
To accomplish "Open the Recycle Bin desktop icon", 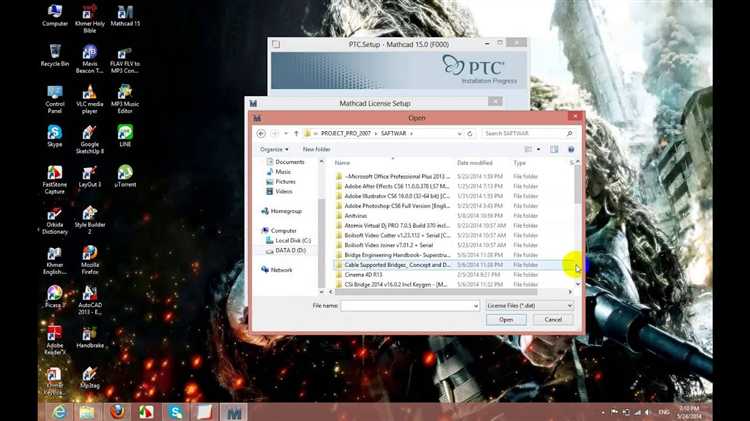I will pos(55,55).
